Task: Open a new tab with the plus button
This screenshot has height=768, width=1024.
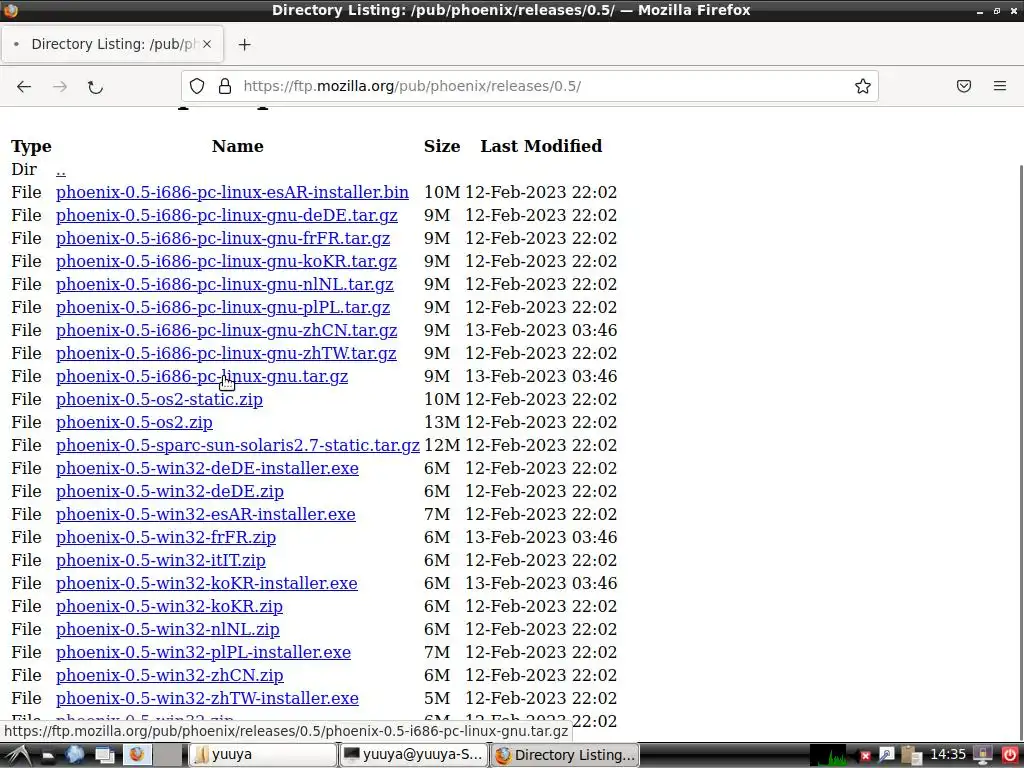Action: (x=244, y=44)
